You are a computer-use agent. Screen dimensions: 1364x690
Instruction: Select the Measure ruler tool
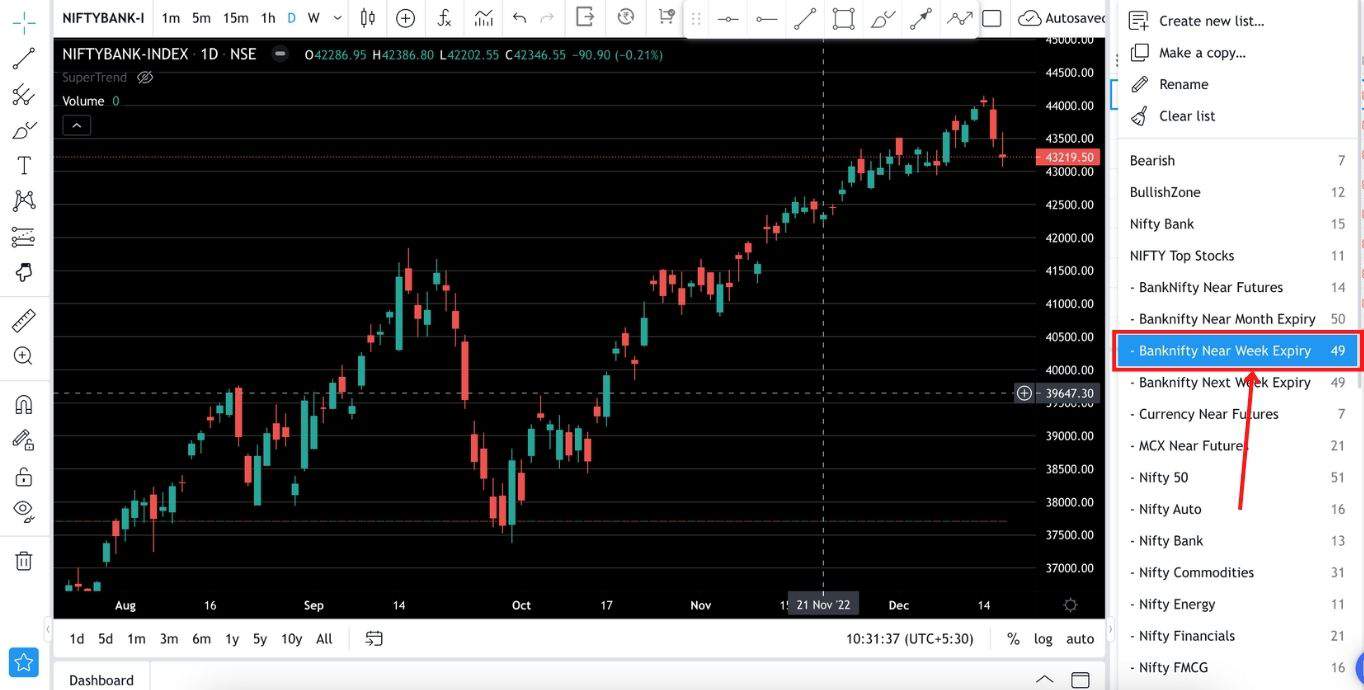coord(24,320)
